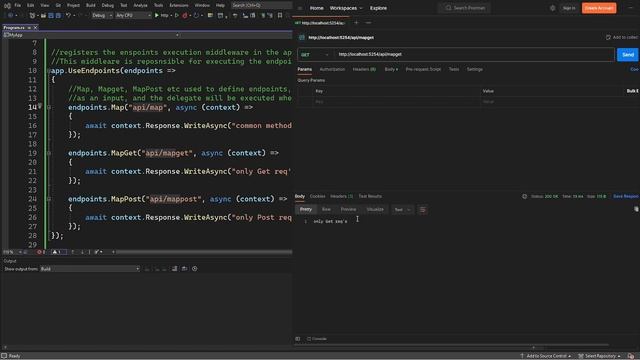
Task: Open the Build menu
Action: (91, 5)
